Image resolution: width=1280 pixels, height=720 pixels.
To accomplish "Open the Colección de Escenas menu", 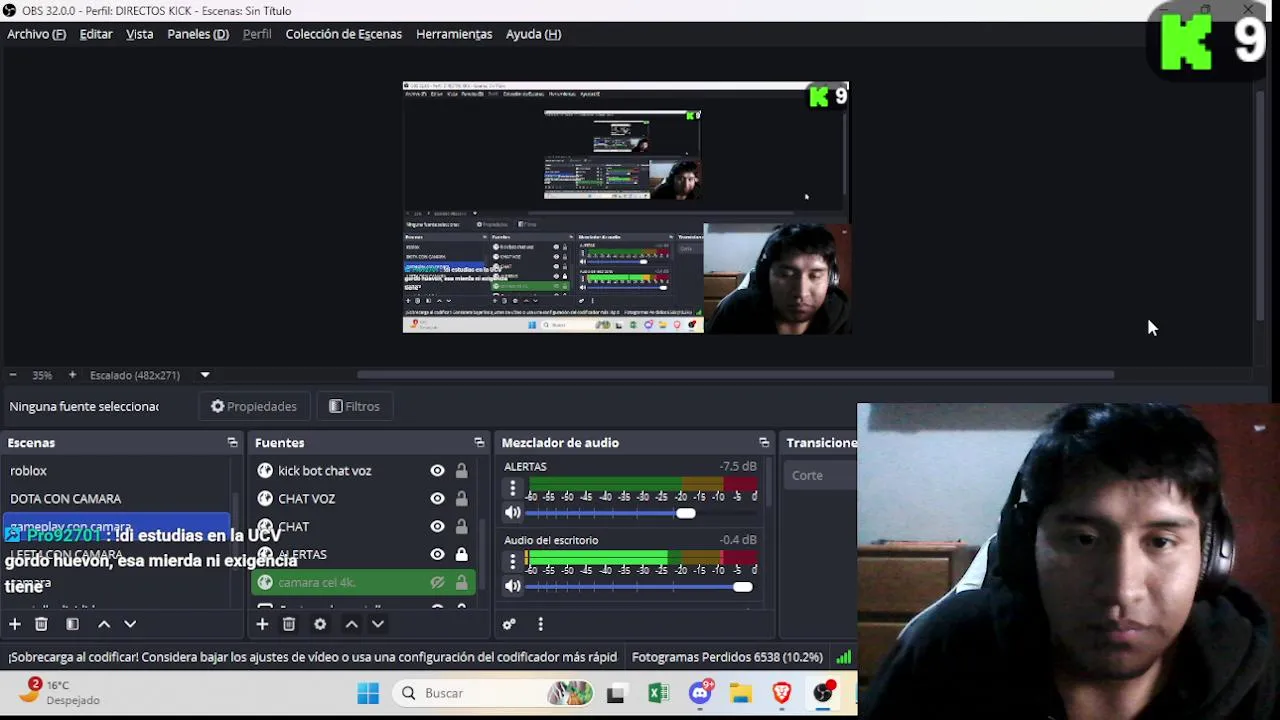I will pyautogui.click(x=344, y=34).
